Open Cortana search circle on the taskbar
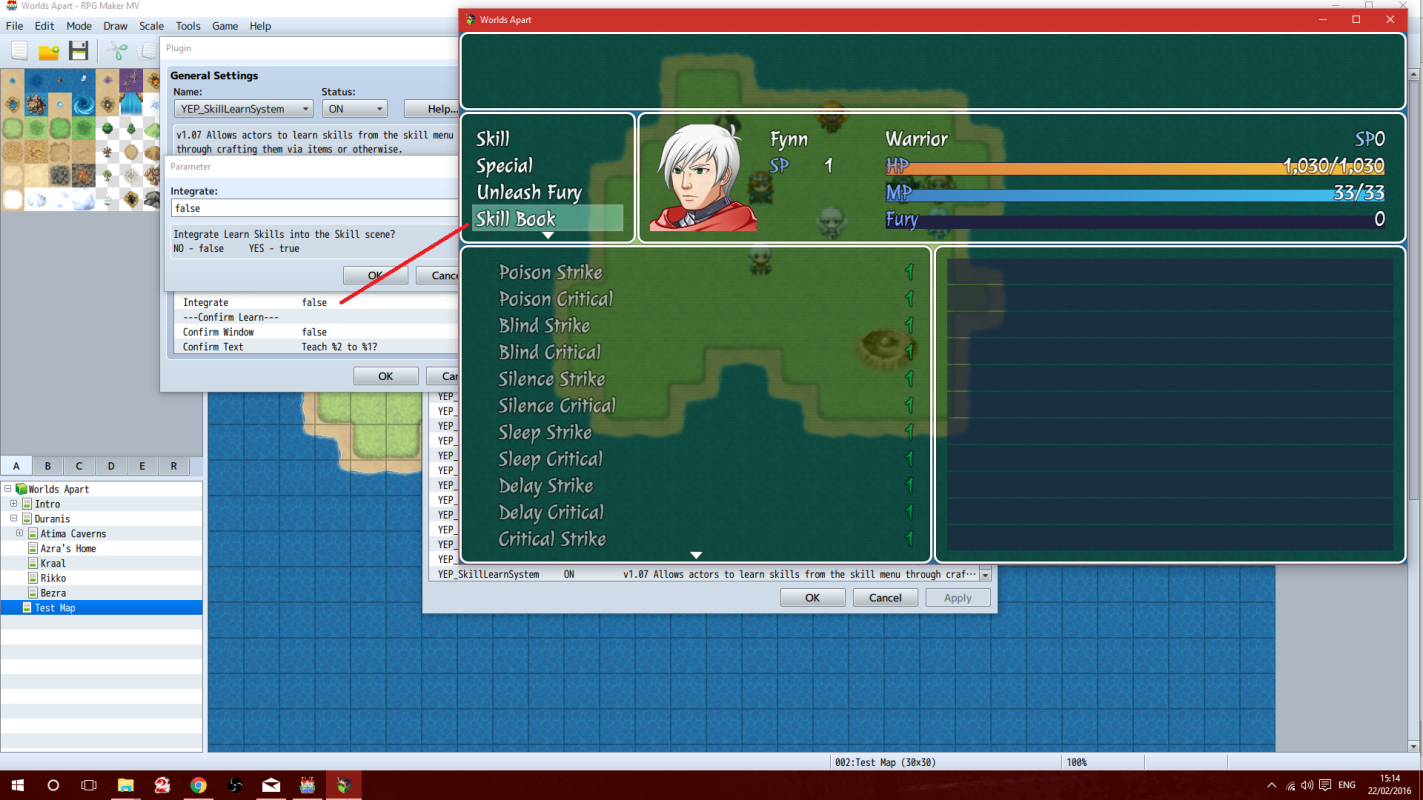 click(54, 785)
